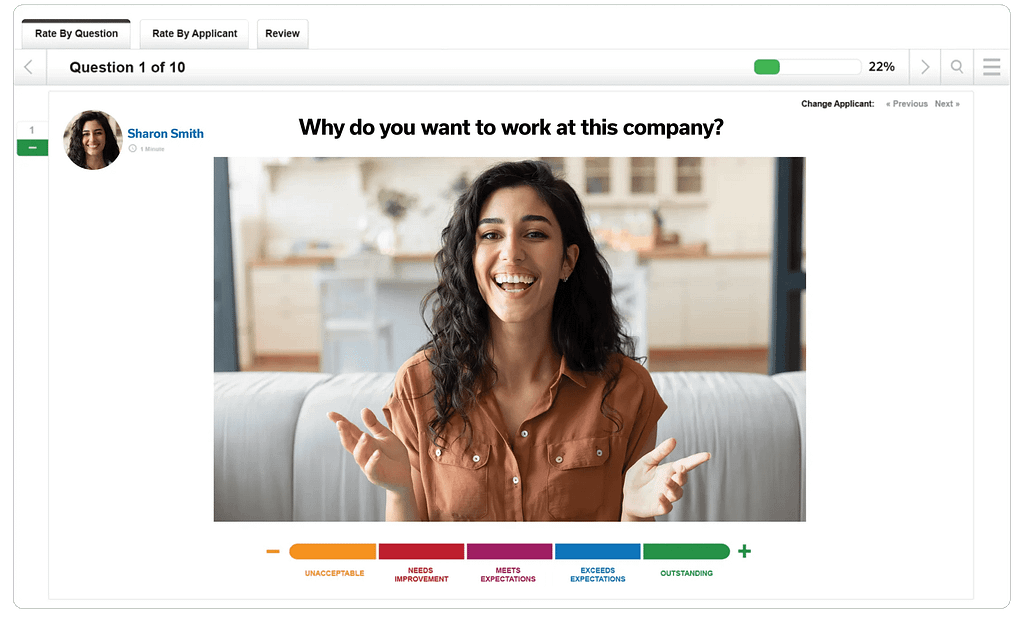Open the search magnifier icon
The image size is (1024, 621).
point(957,67)
